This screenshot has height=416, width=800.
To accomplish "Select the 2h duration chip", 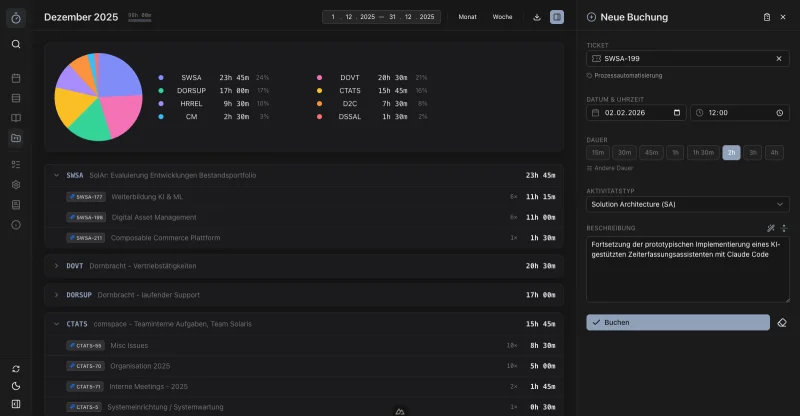I will (x=731, y=153).
